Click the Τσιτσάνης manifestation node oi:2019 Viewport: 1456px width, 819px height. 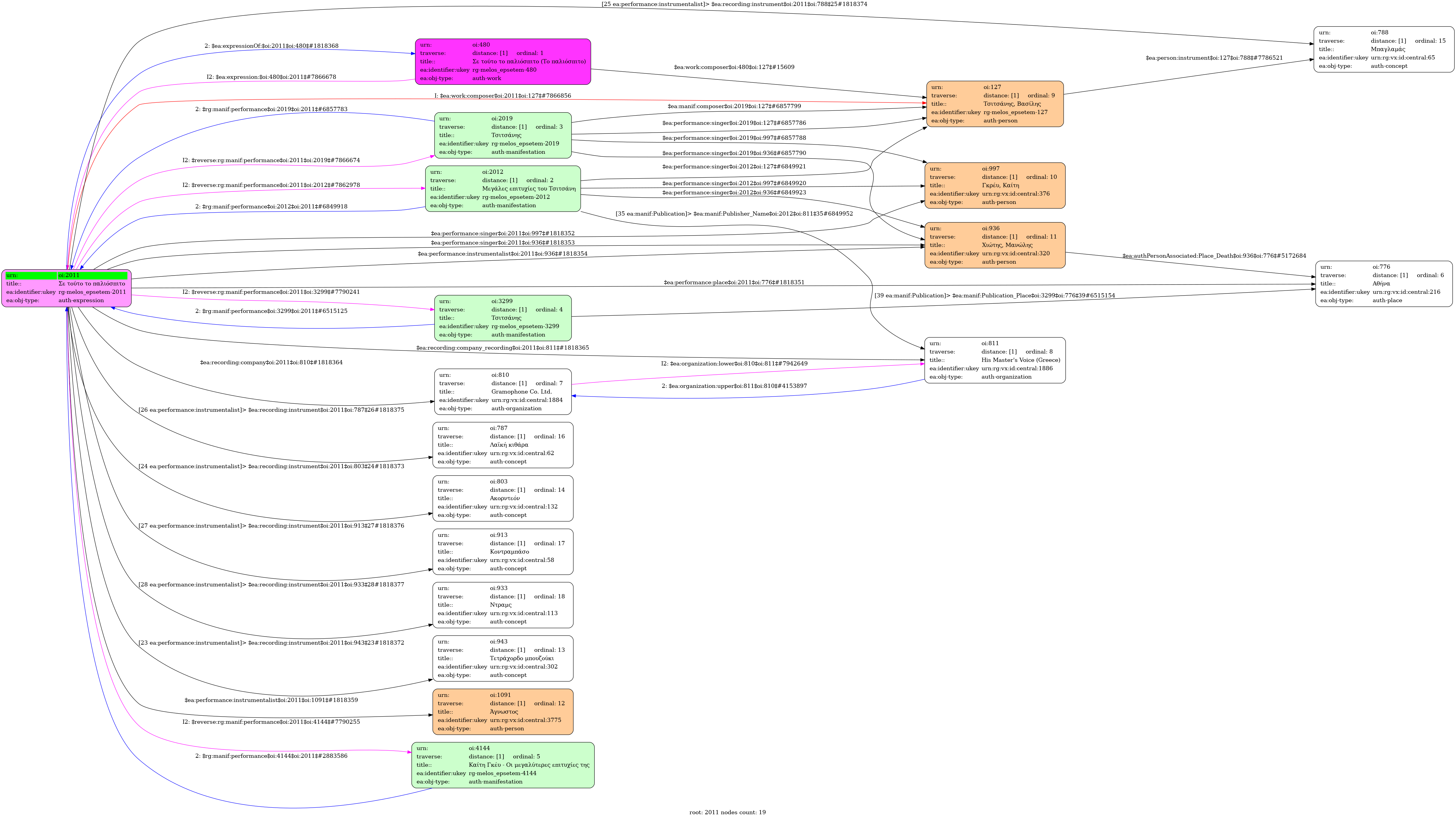[503, 136]
